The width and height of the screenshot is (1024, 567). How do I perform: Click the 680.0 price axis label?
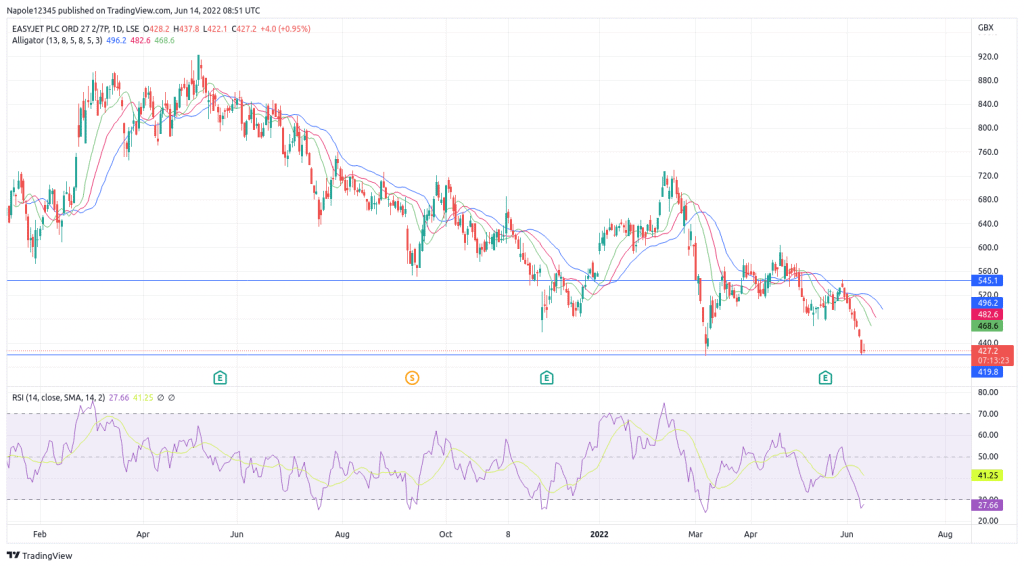click(987, 200)
